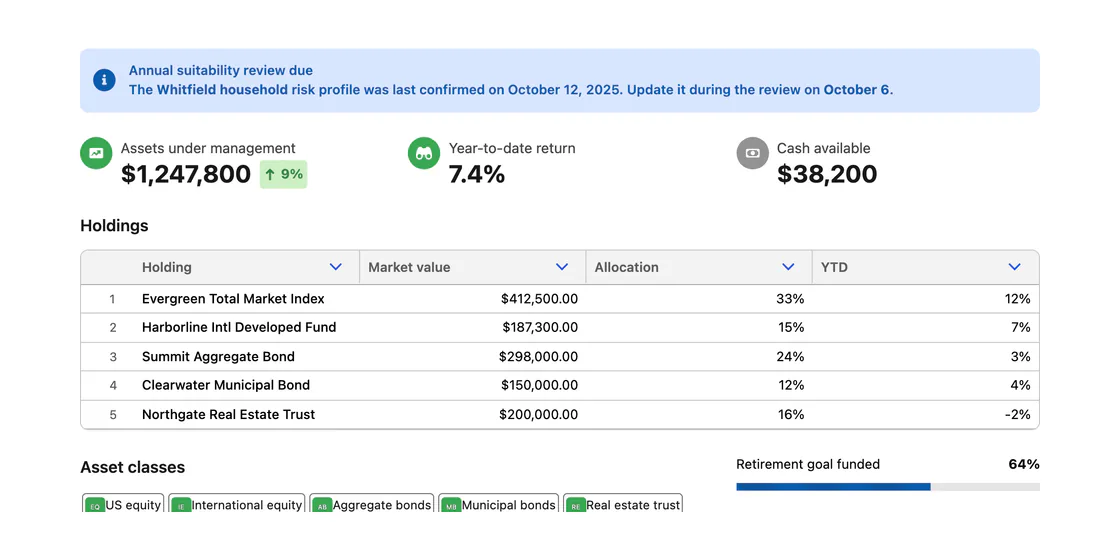Click the Annual suitability review due heading

click(x=221, y=71)
